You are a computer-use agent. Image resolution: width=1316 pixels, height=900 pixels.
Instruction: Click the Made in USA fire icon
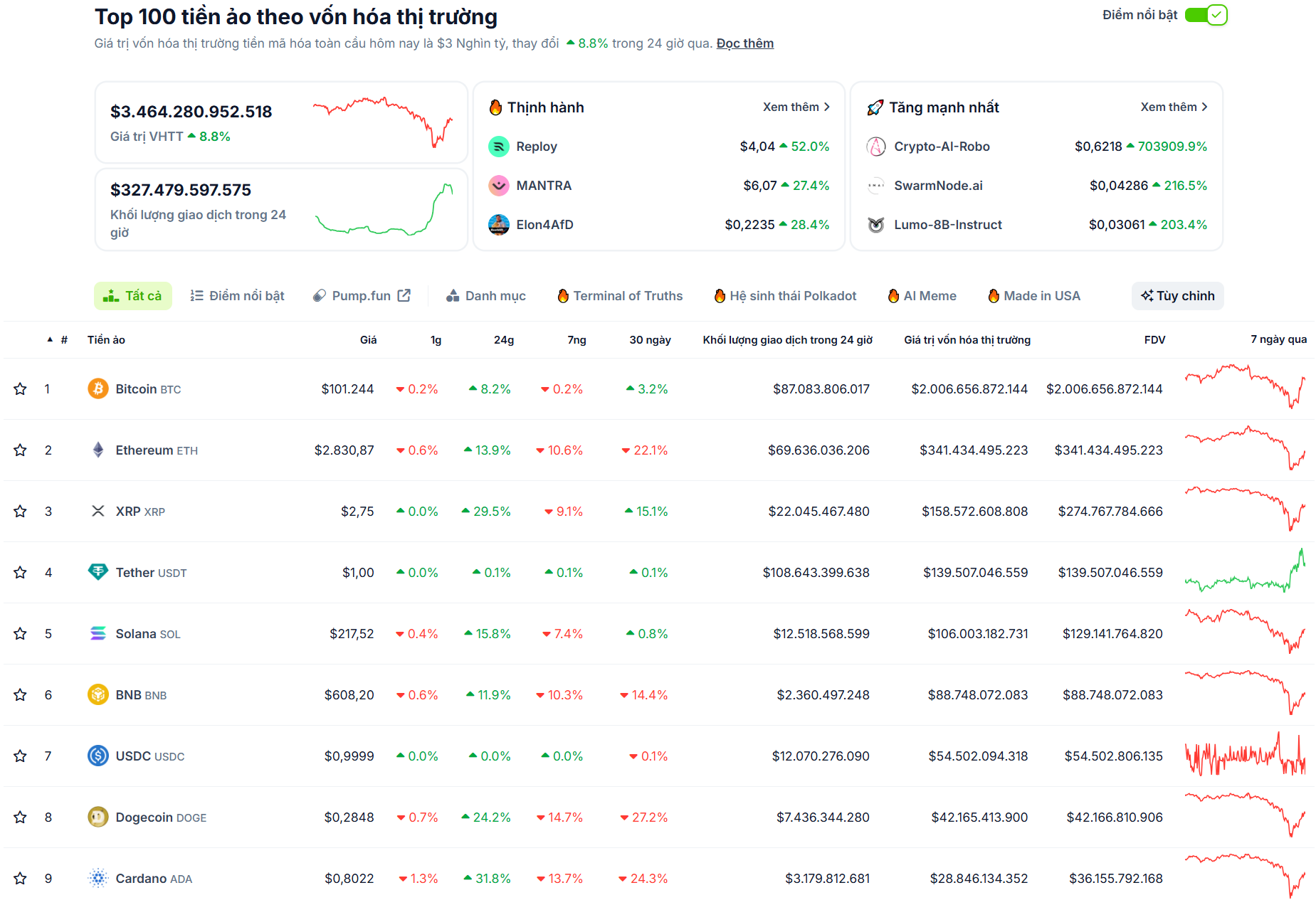pos(994,296)
